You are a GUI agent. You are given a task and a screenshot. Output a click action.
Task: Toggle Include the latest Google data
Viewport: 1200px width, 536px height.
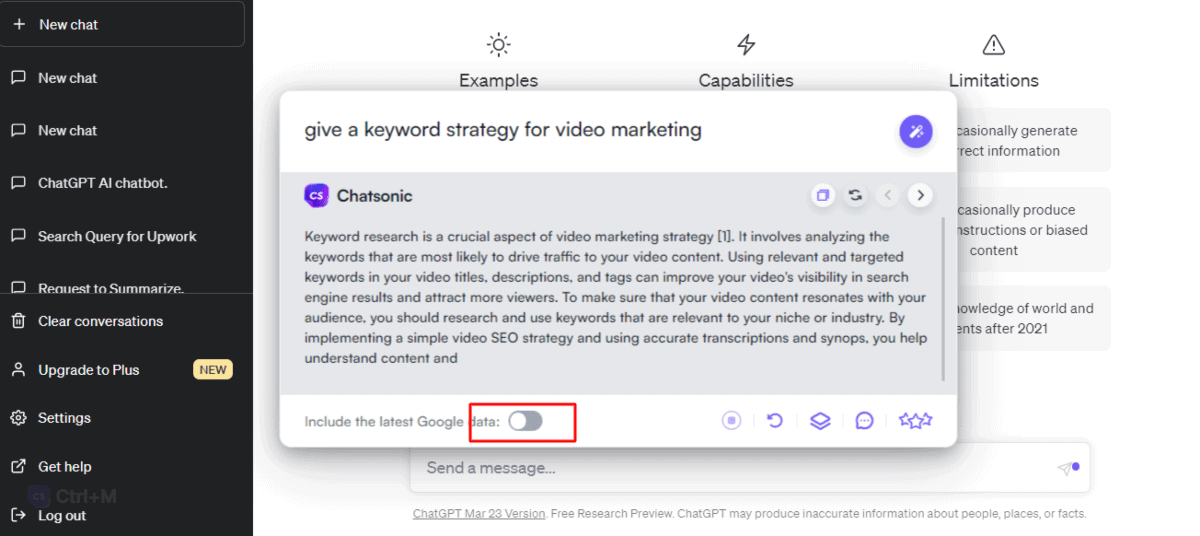pos(525,421)
